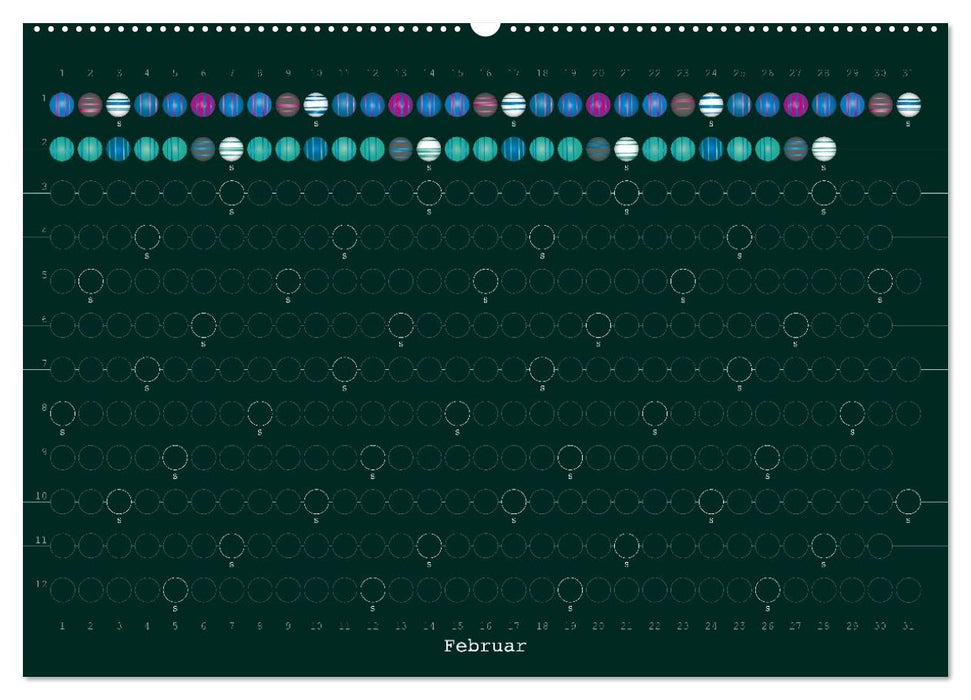The width and height of the screenshot is (971, 700).
Task: Select the magenta ball for day 6 in row 1
Action: pos(203,105)
